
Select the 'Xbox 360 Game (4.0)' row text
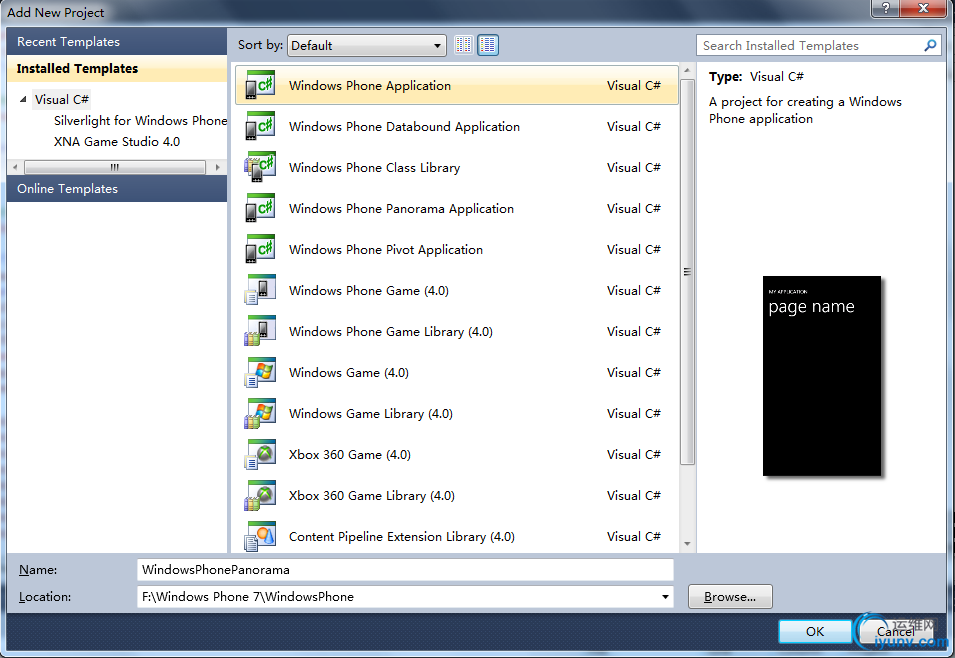pyautogui.click(x=350, y=454)
